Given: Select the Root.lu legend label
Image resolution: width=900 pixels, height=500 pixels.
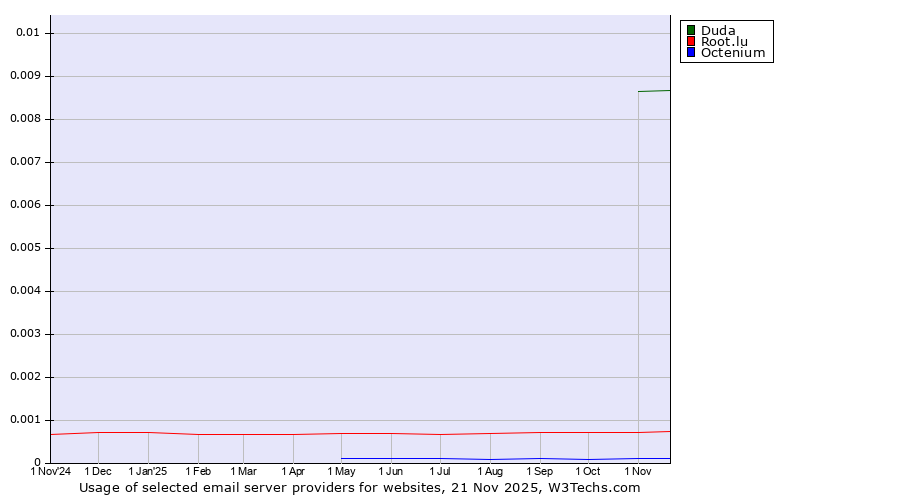Looking at the screenshot, I should coord(724,41).
